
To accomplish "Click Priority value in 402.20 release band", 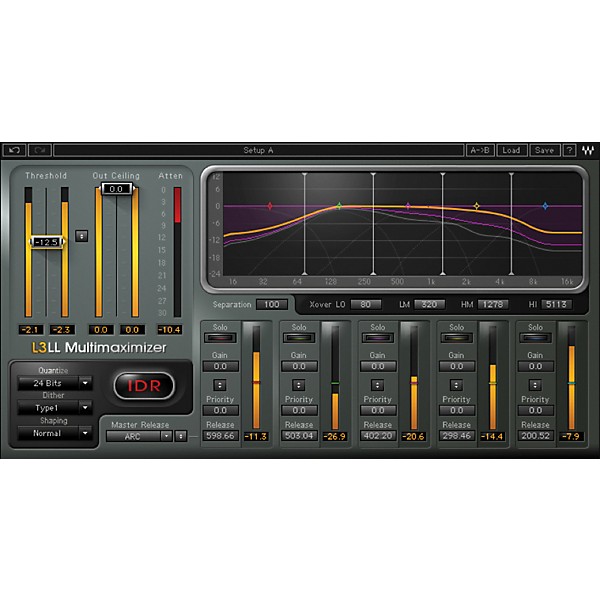I will pyautogui.click(x=378, y=410).
